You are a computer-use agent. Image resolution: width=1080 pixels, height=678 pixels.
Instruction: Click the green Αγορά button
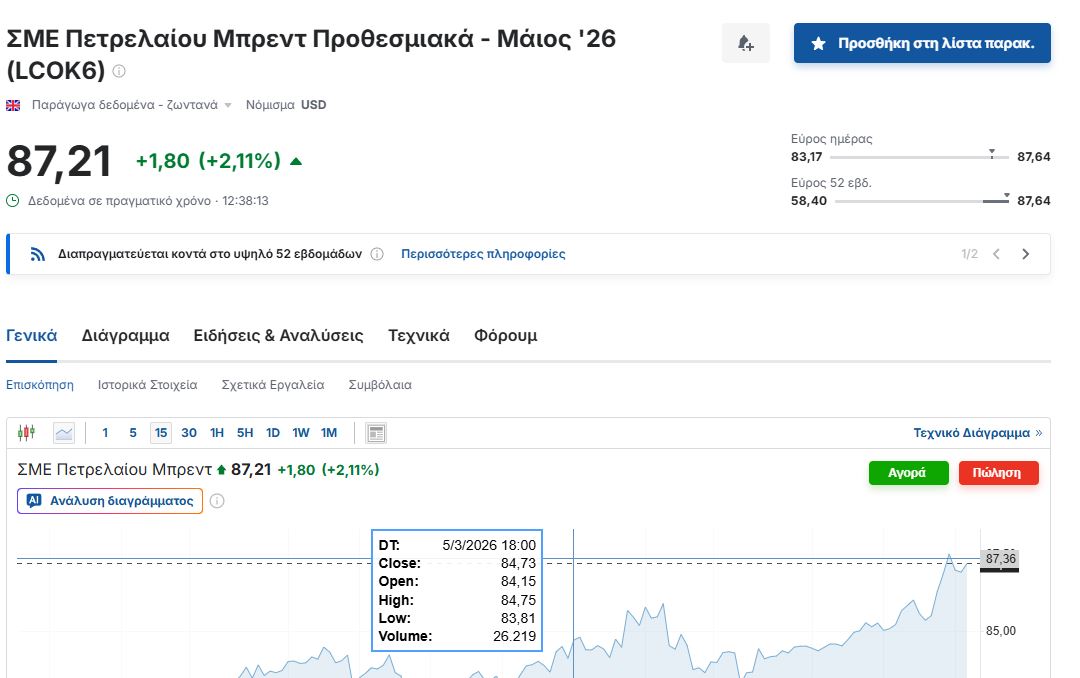tap(908, 473)
